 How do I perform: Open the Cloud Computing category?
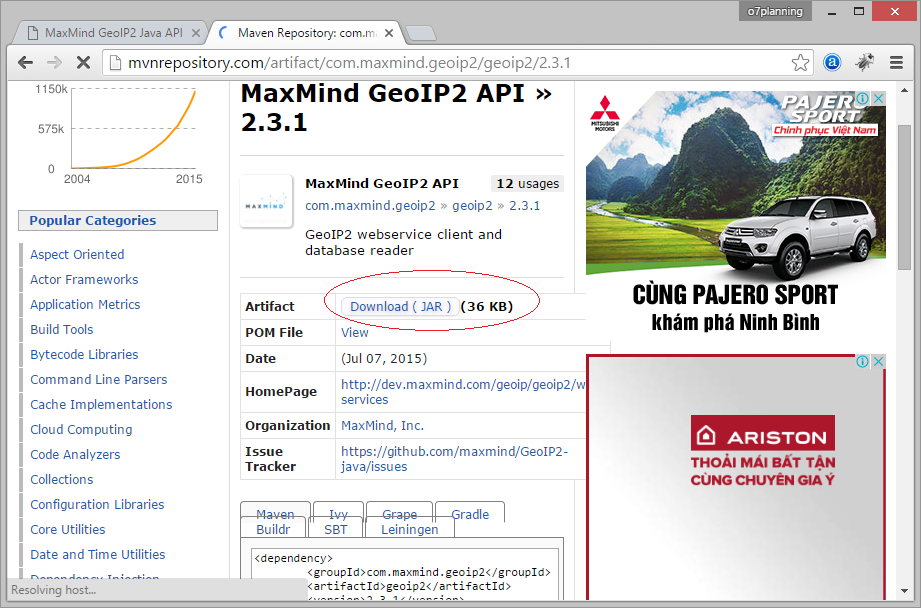point(81,429)
